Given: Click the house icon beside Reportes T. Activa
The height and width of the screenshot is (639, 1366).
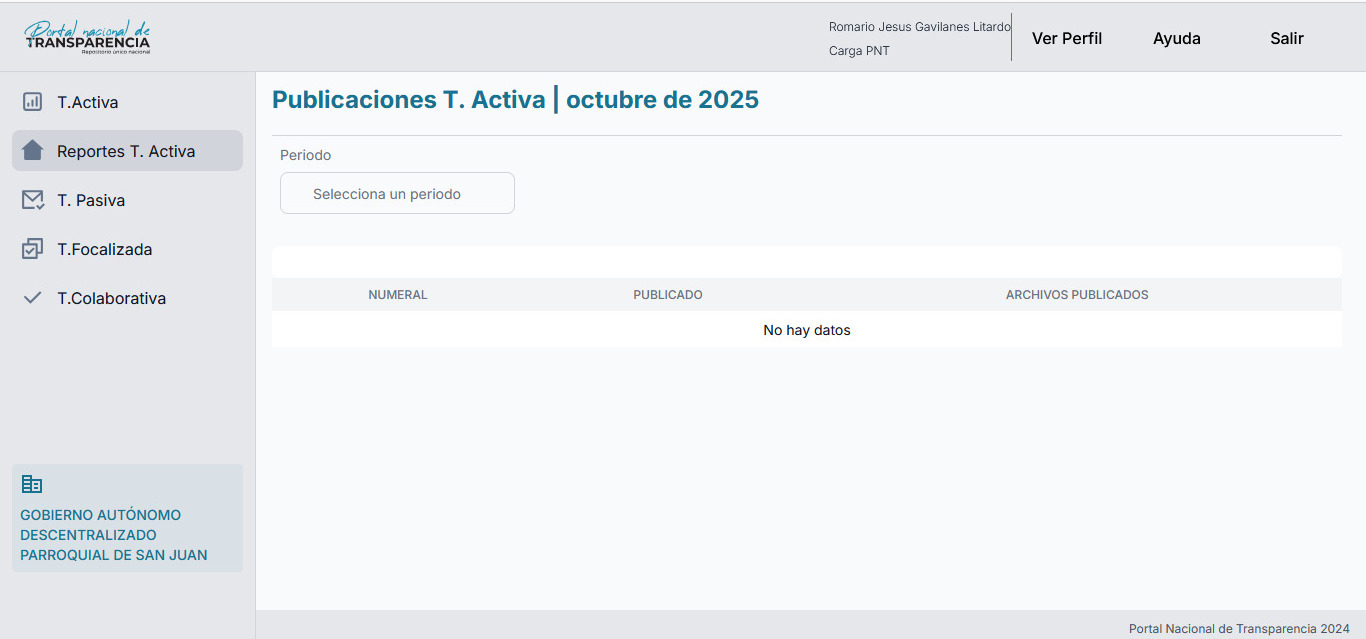Looking at the screenshot, I should [32, 151].
